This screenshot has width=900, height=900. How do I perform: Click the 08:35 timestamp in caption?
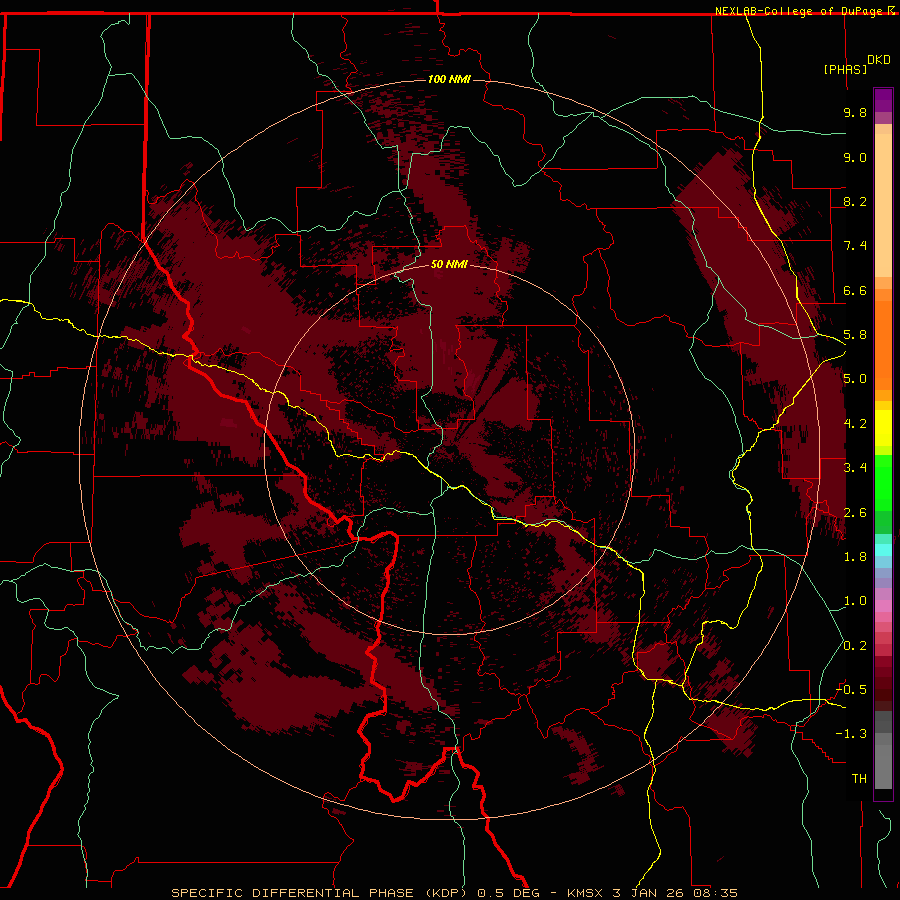pyautogui.click(x=715, y=893)
